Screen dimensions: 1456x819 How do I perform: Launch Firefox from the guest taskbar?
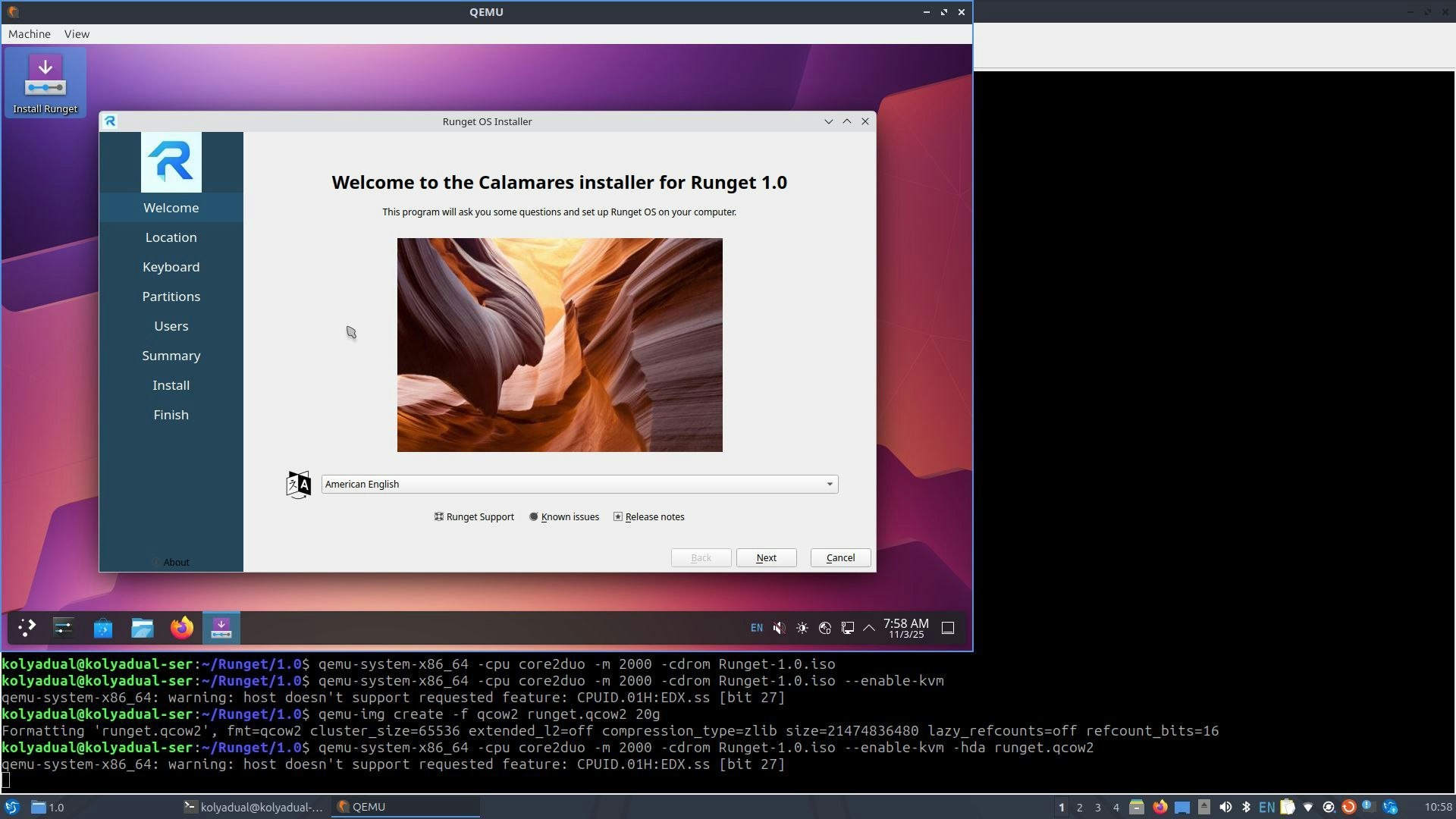[182, 628]
